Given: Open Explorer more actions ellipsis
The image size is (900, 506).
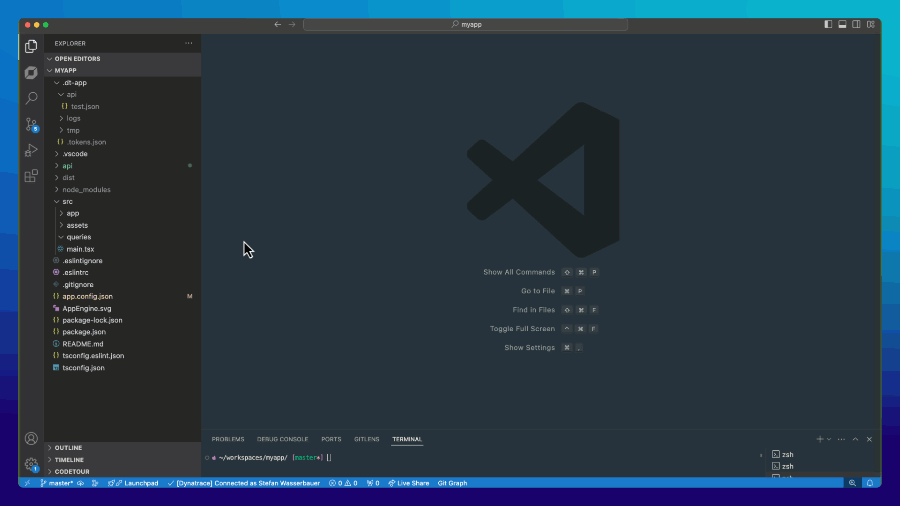Looking at the screenshot, I should (189, 43).
